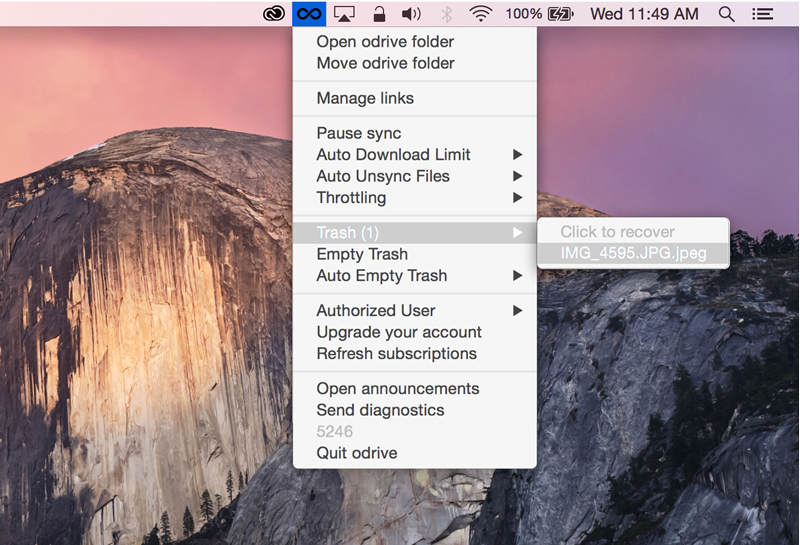Choose Open odrive folder
800x545 pixels.
coord(415,42)
